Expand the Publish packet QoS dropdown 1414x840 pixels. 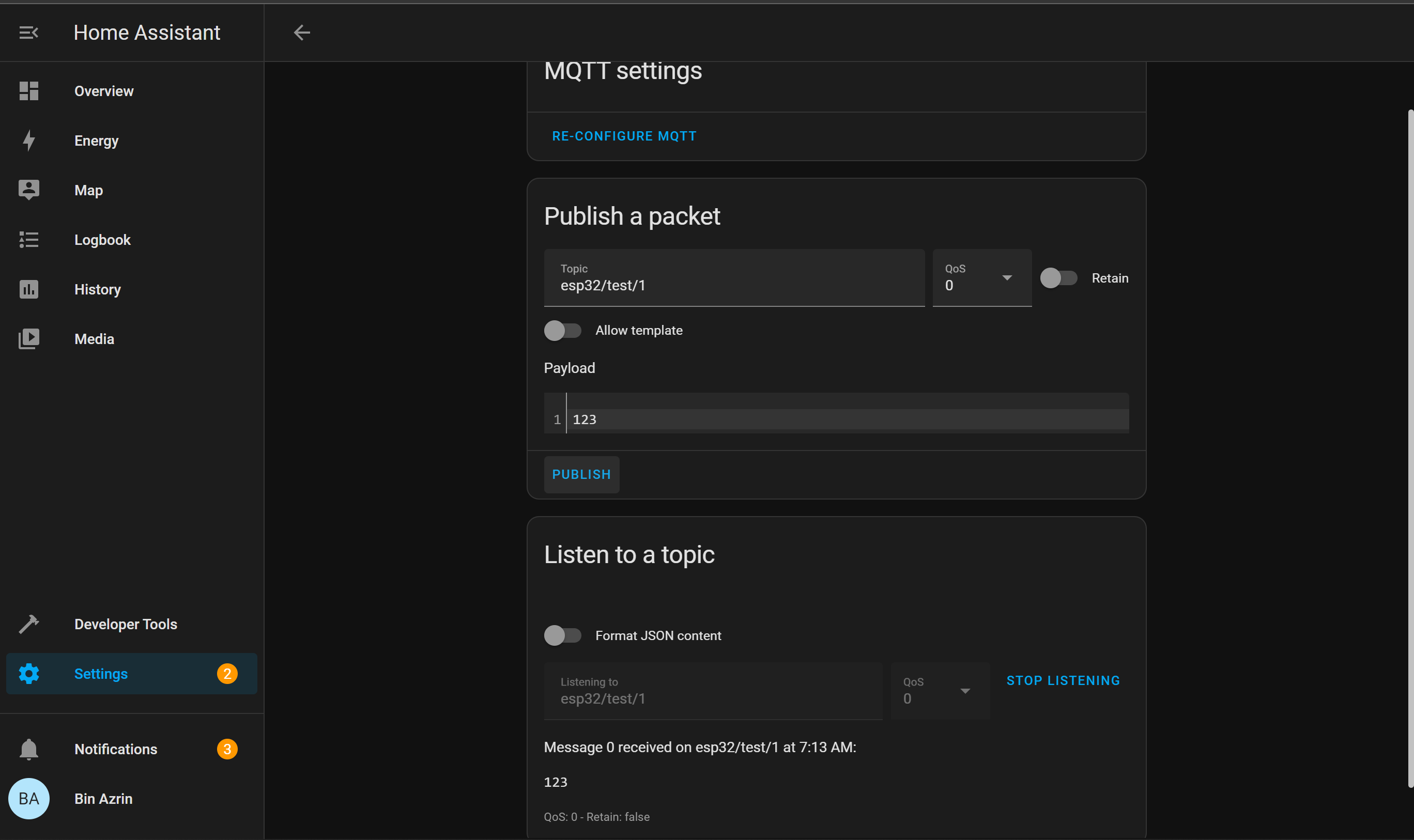point(981,278)
